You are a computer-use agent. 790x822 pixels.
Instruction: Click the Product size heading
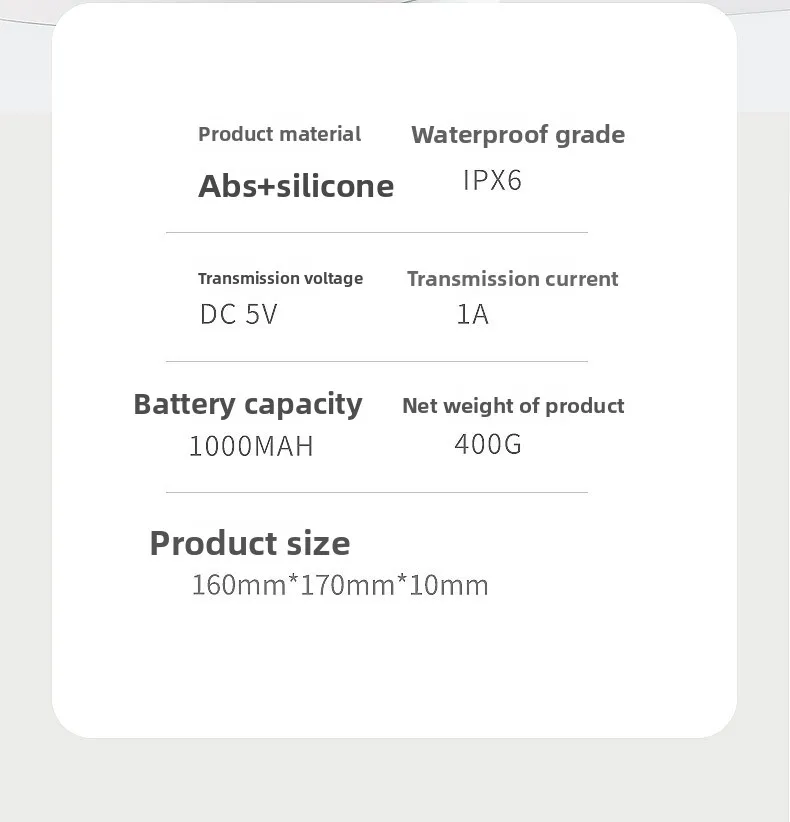[x=250, y=543]
